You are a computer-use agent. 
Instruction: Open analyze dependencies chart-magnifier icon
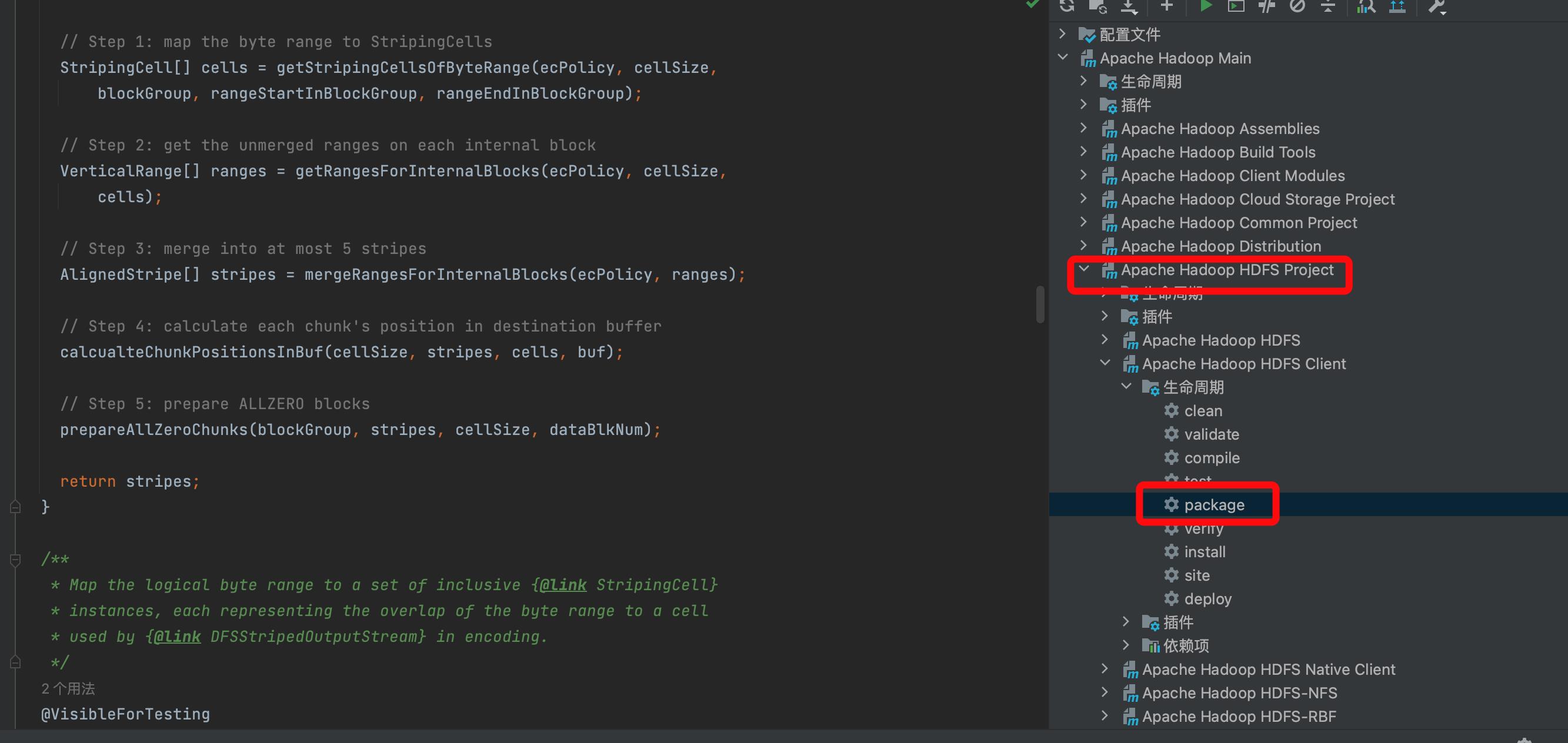[x=1366, y=6]
